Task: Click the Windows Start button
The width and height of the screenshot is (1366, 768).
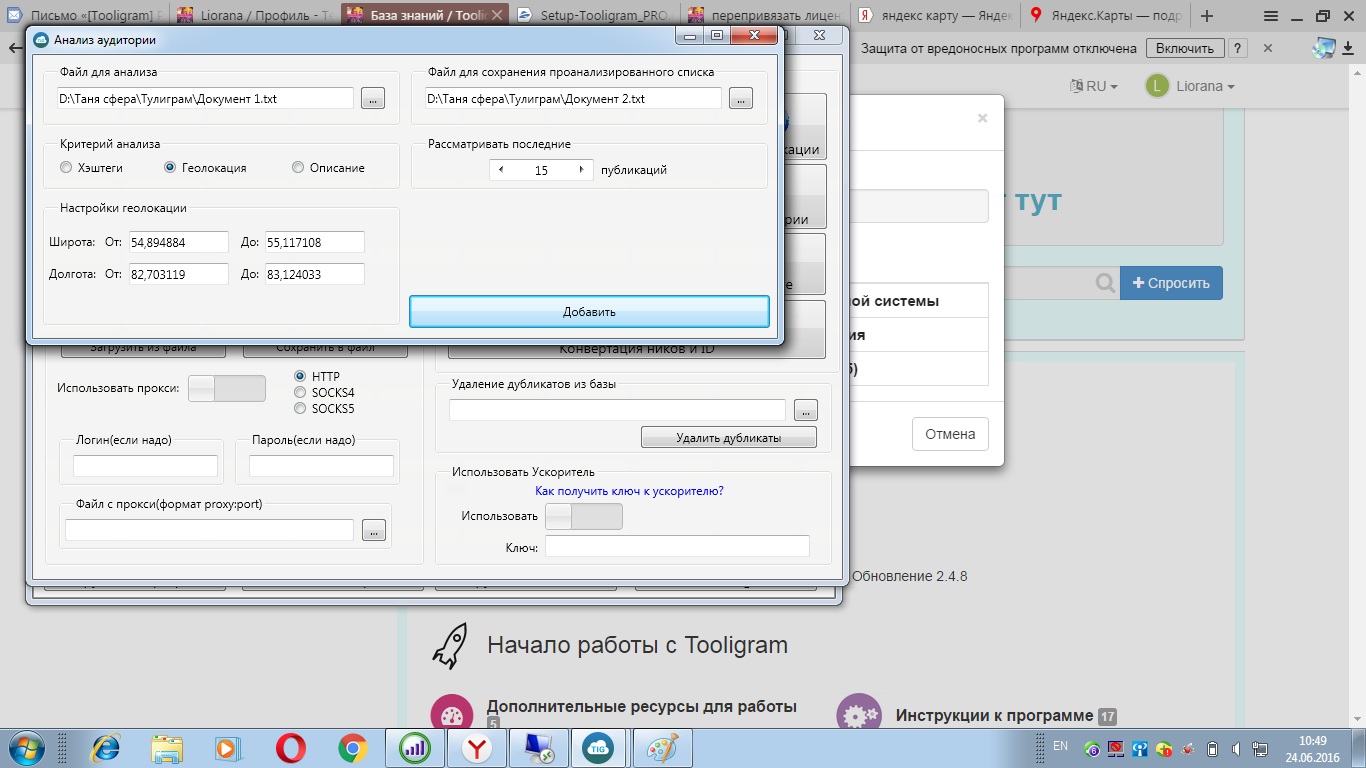Action: (x=26, y=747)
